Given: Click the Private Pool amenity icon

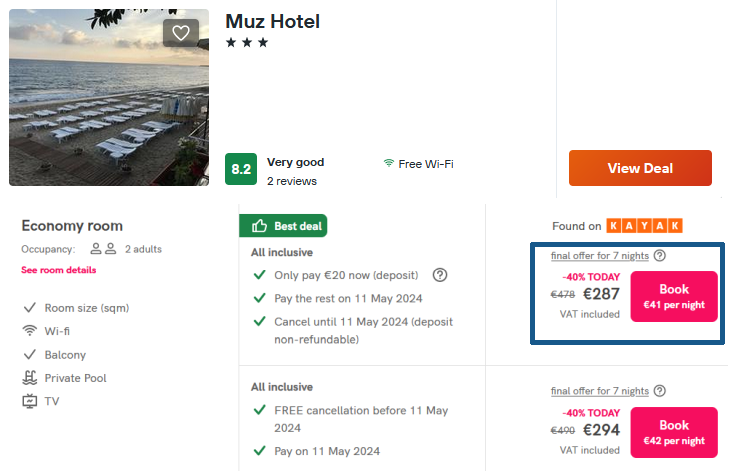Looking at the screenshot, I should 29,378.
